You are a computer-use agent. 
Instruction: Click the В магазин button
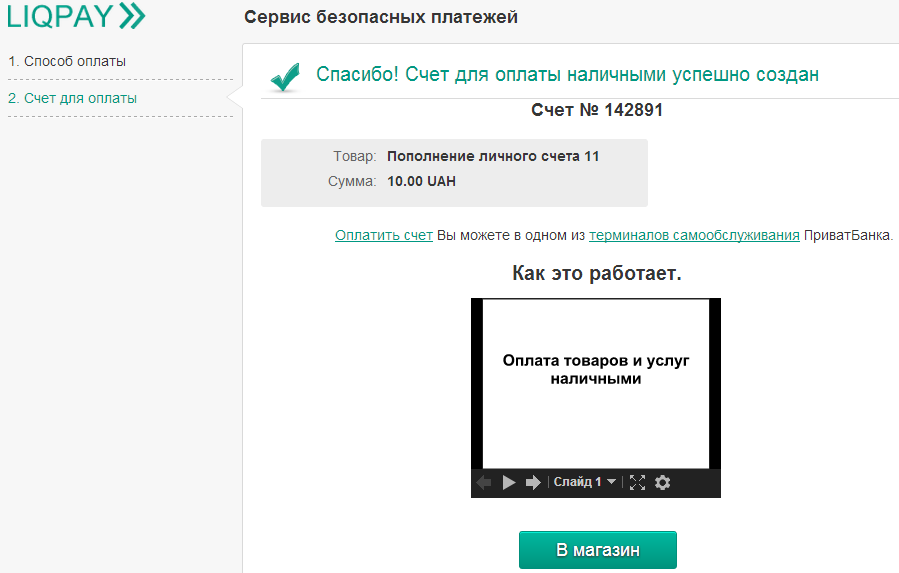coord(598,550)
